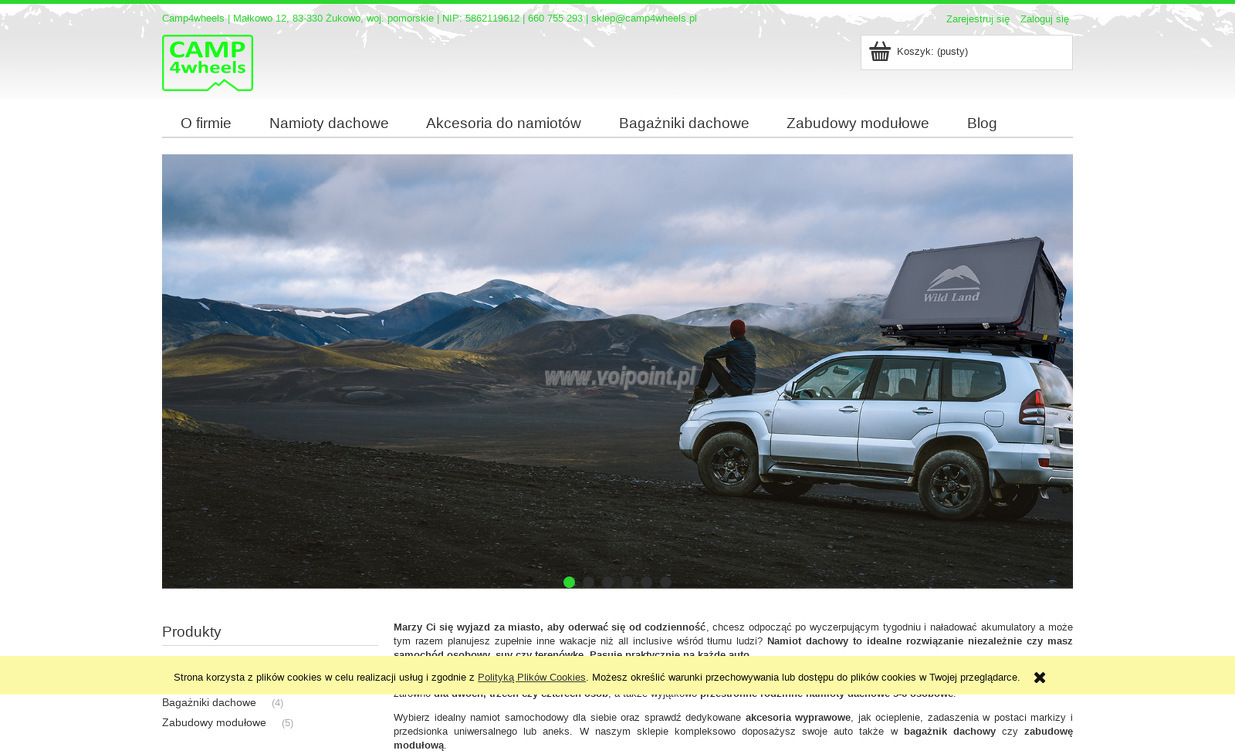Open the Bagażniki dachowe menu item
The width and height of the screenshot is (1235, 754).
[684, 123]
